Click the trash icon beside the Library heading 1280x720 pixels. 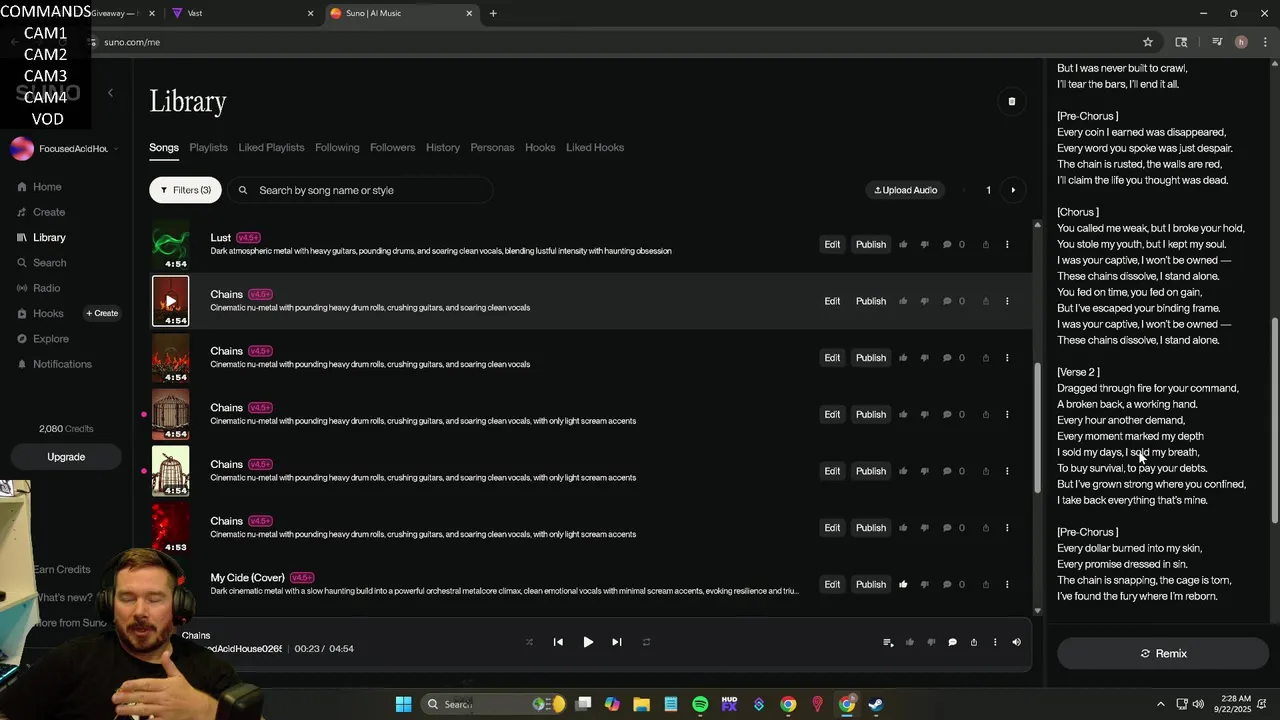click(x=1011, y=101)
